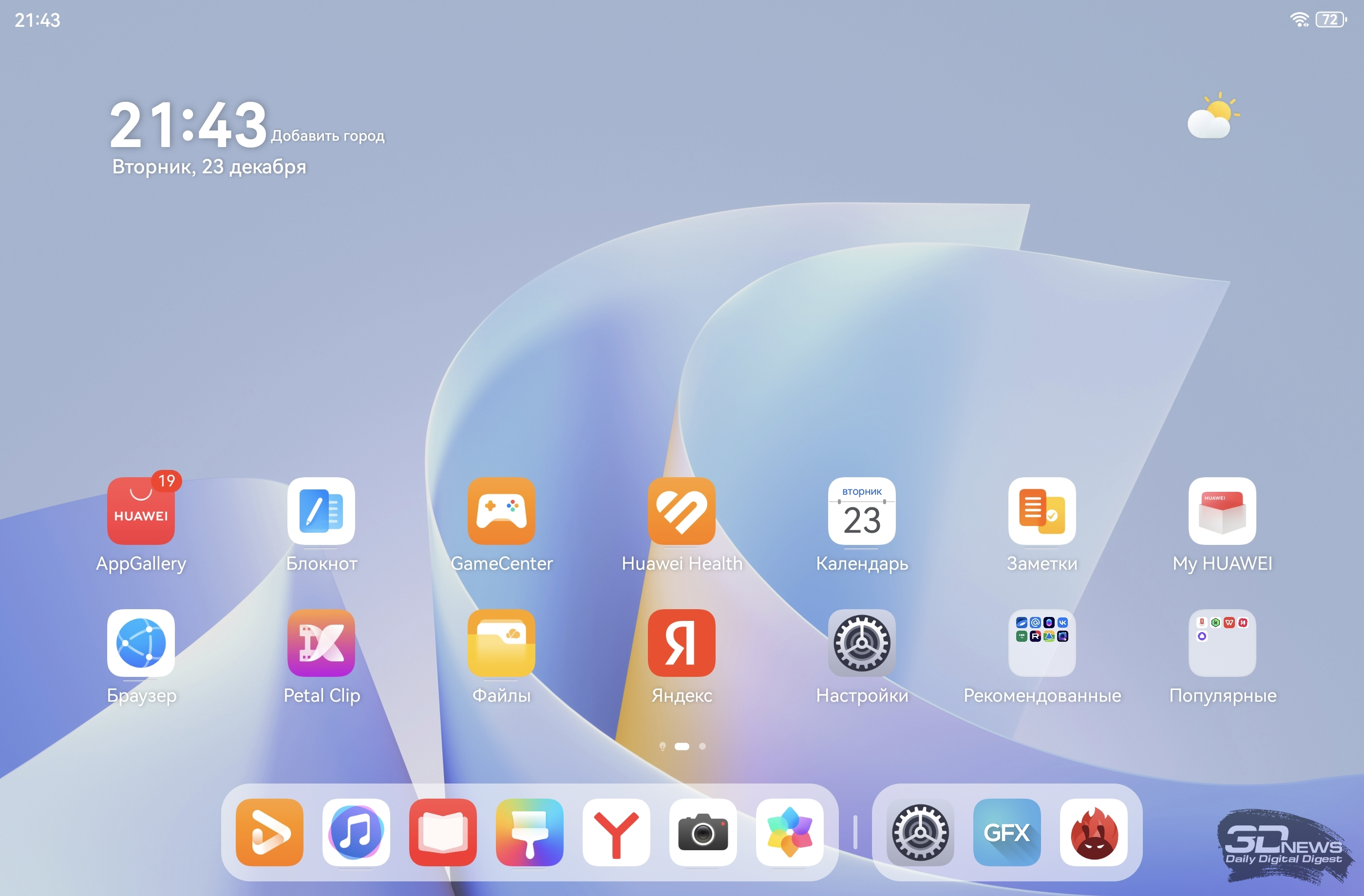Open the Яндекс app

click(x=682, y=642)
